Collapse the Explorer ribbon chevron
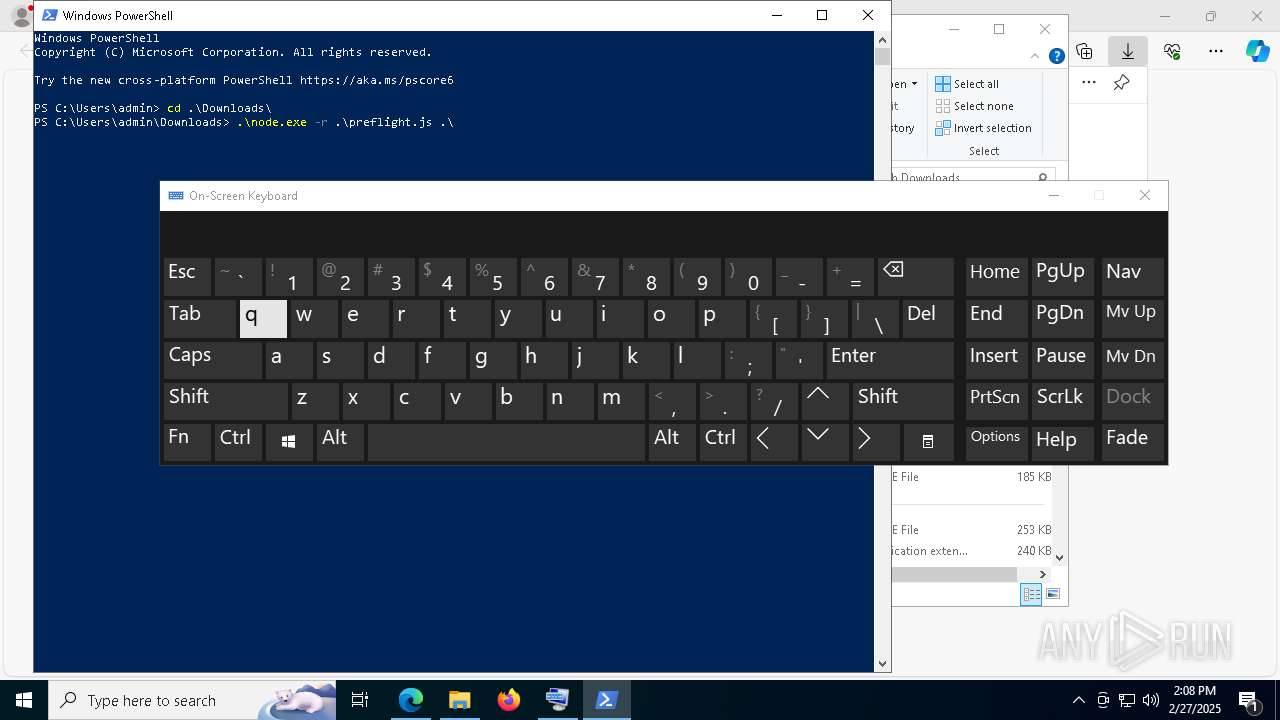This screenshot has height=720, width=1280. [1035, 56]
